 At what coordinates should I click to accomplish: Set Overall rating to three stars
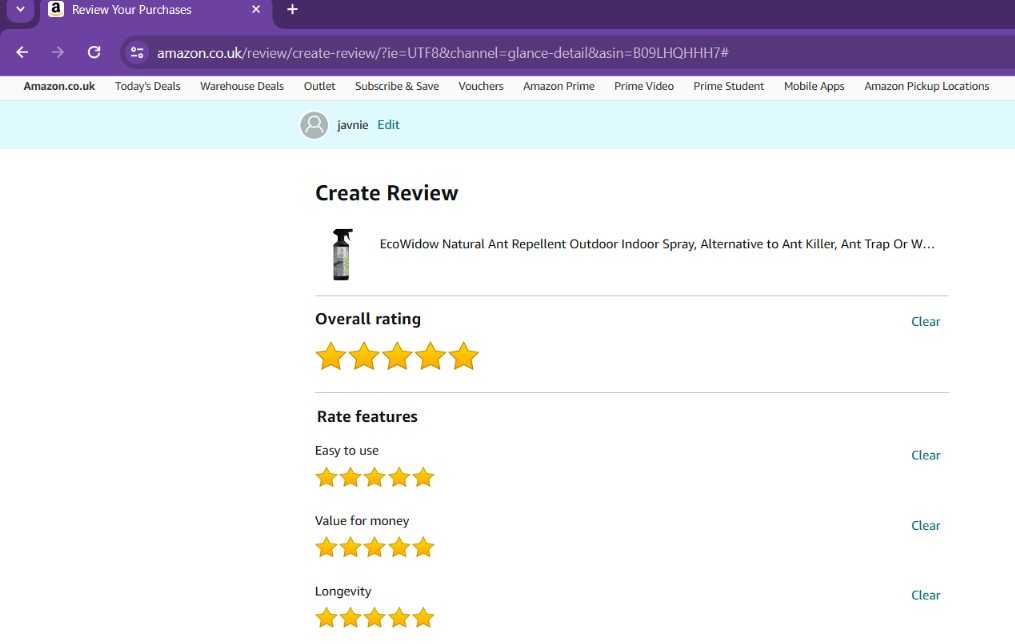(397, 356)
